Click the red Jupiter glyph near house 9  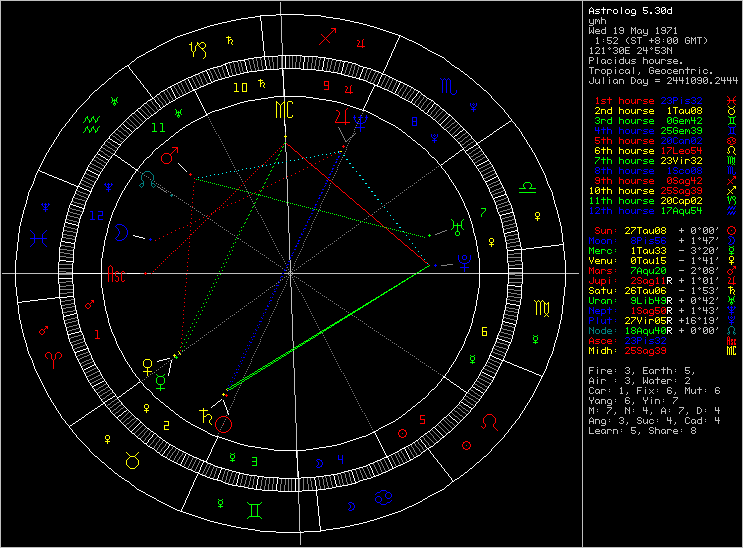click(342, 118)
